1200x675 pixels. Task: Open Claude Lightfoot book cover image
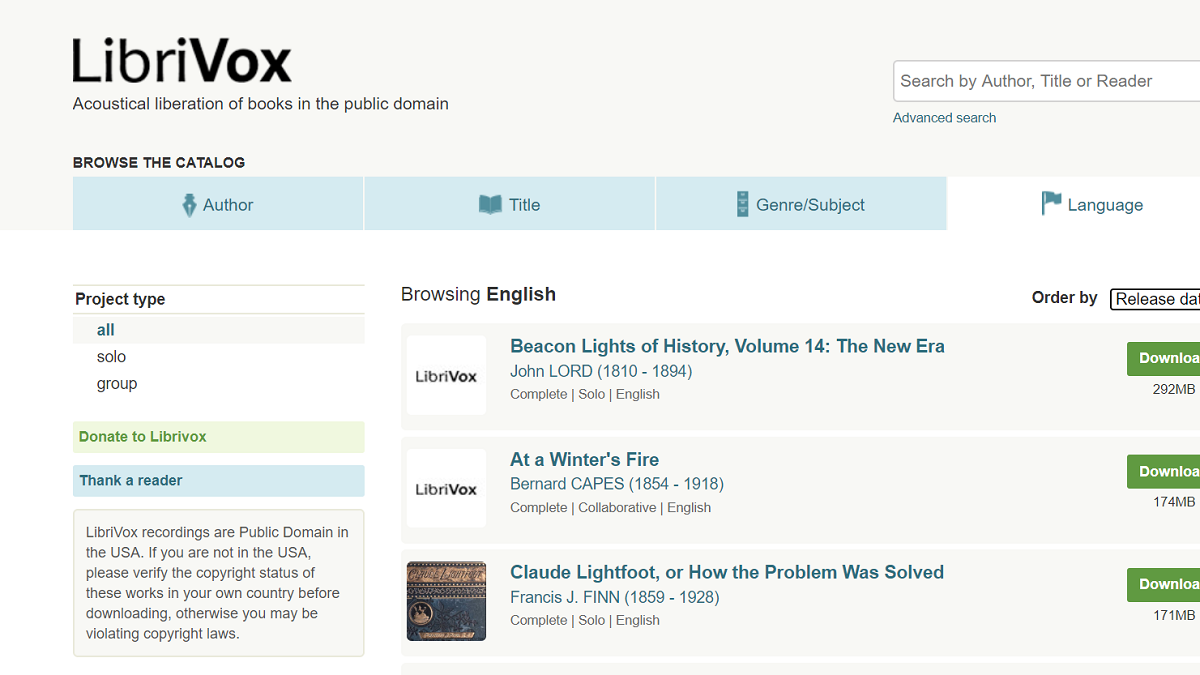pyautogui.click(x=446, y=601)
